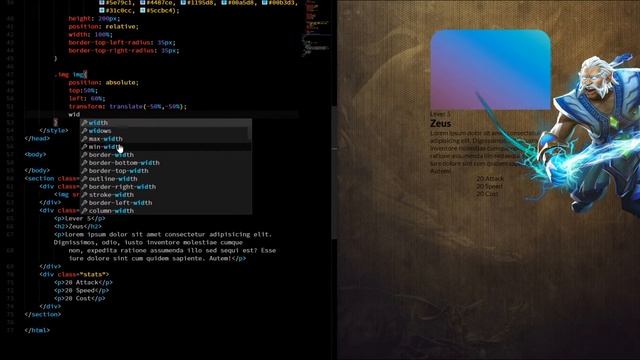Click the 'position: absolute;' line
Image resolution: width=640 pixels, height=360 pixels.
click(x=104, y=82)
